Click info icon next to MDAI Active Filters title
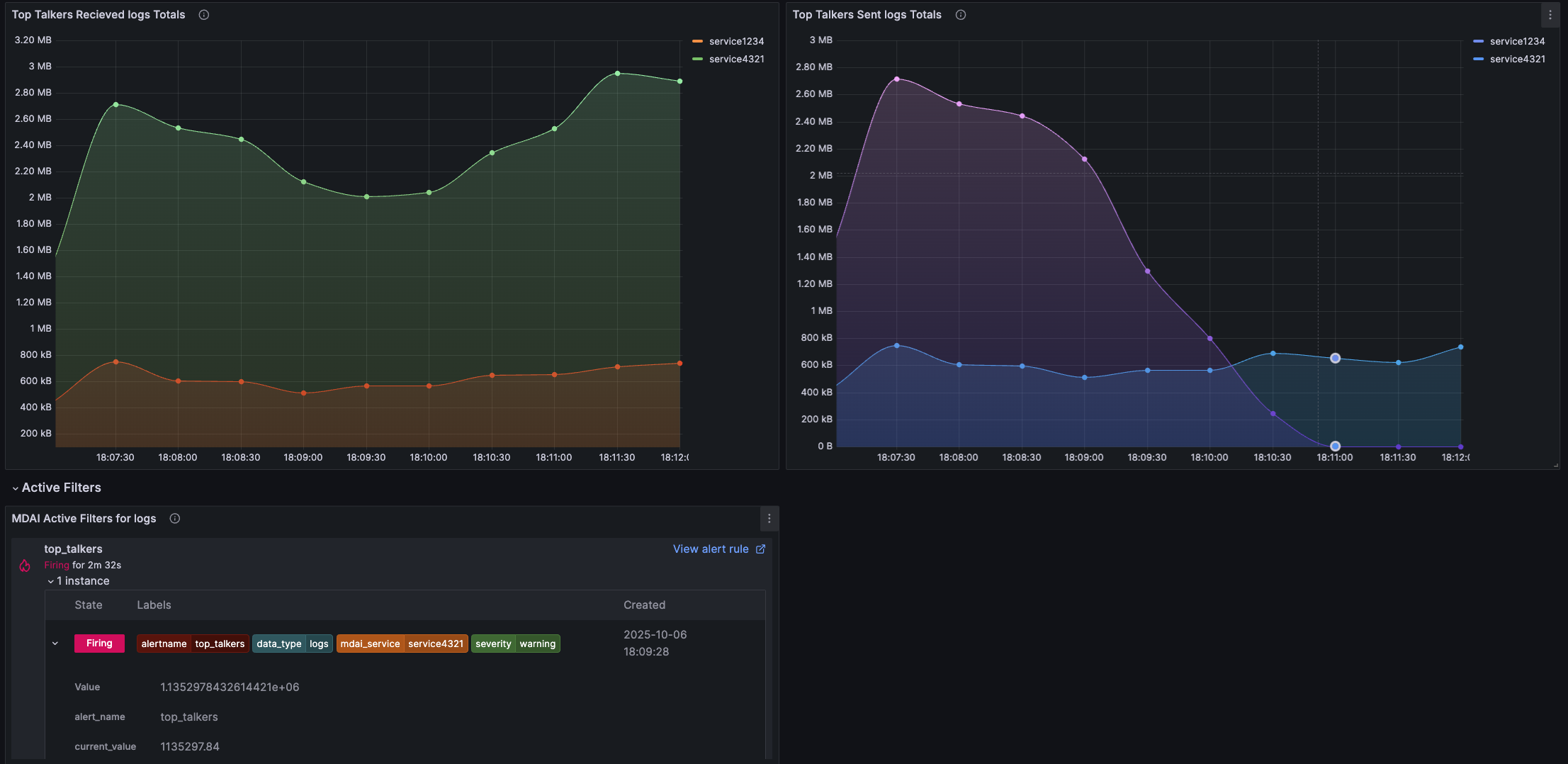Image resolution: width=1568 pixels, height=764 pixels. 174,519
